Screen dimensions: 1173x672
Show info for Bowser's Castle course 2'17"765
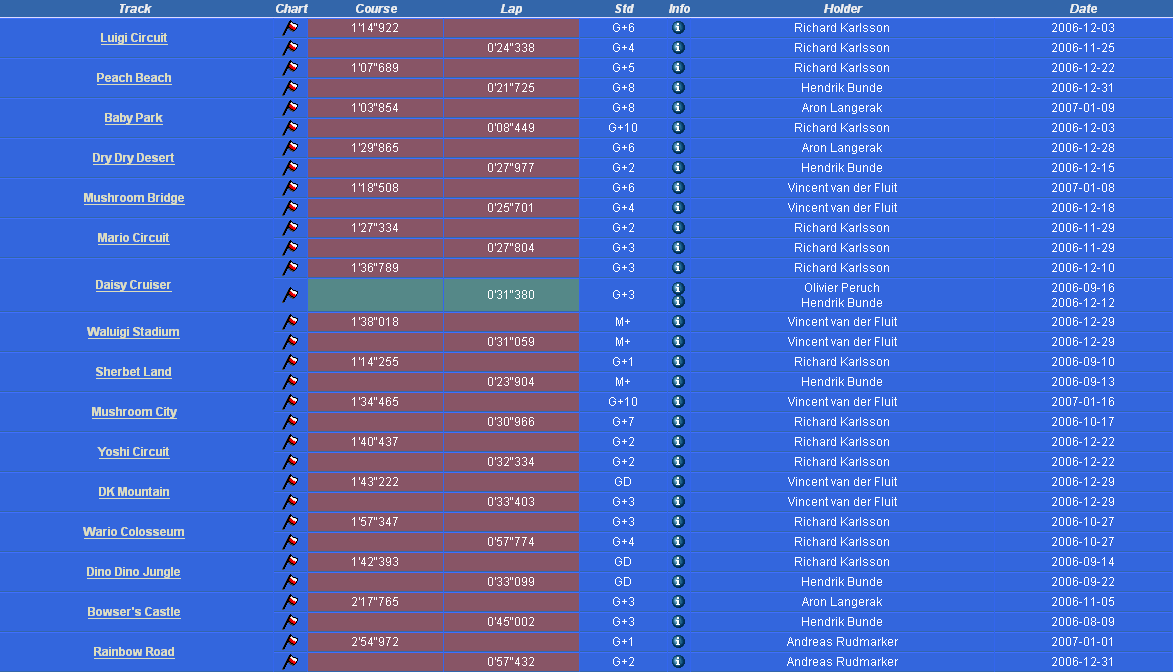679,602
